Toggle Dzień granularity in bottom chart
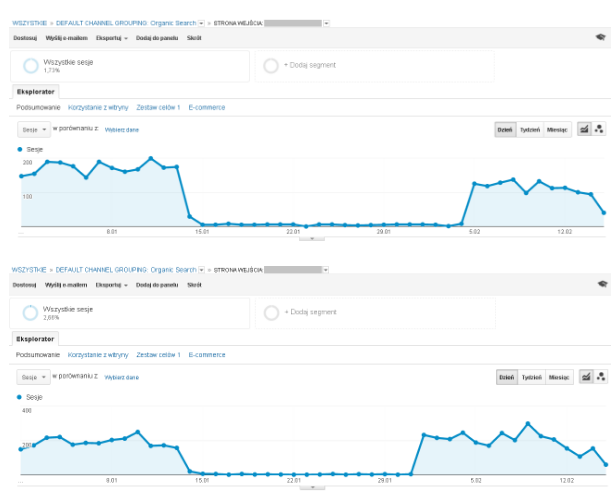This screenshot has width=616, height=493. point(507,377)
